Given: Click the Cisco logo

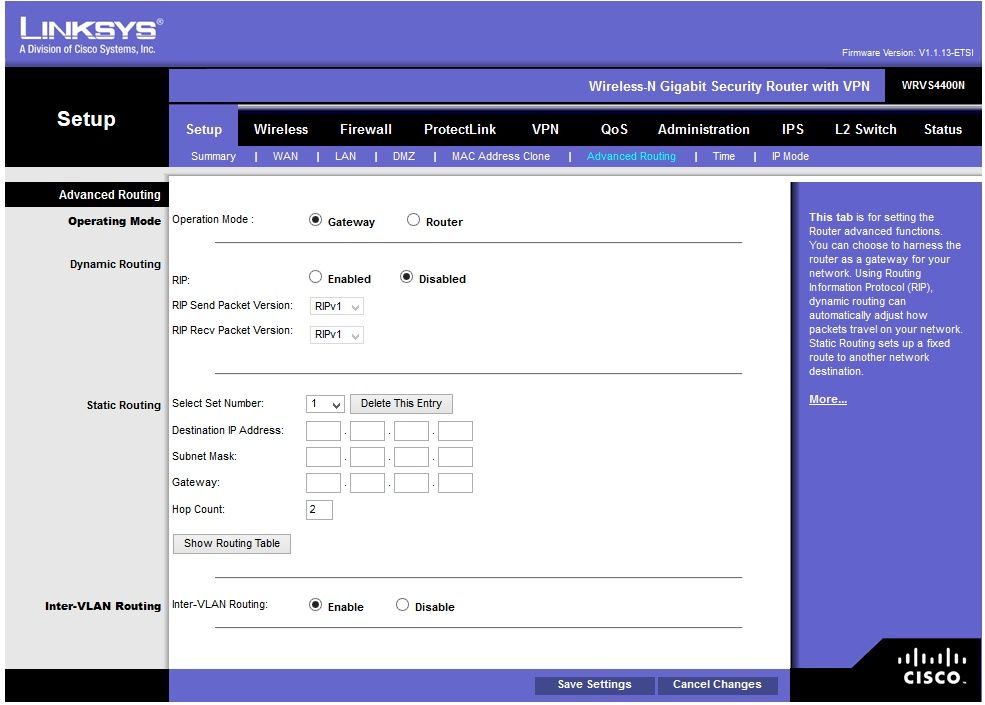Looking at the screenshot, I should pyautogui.click(x=934, y=668).
